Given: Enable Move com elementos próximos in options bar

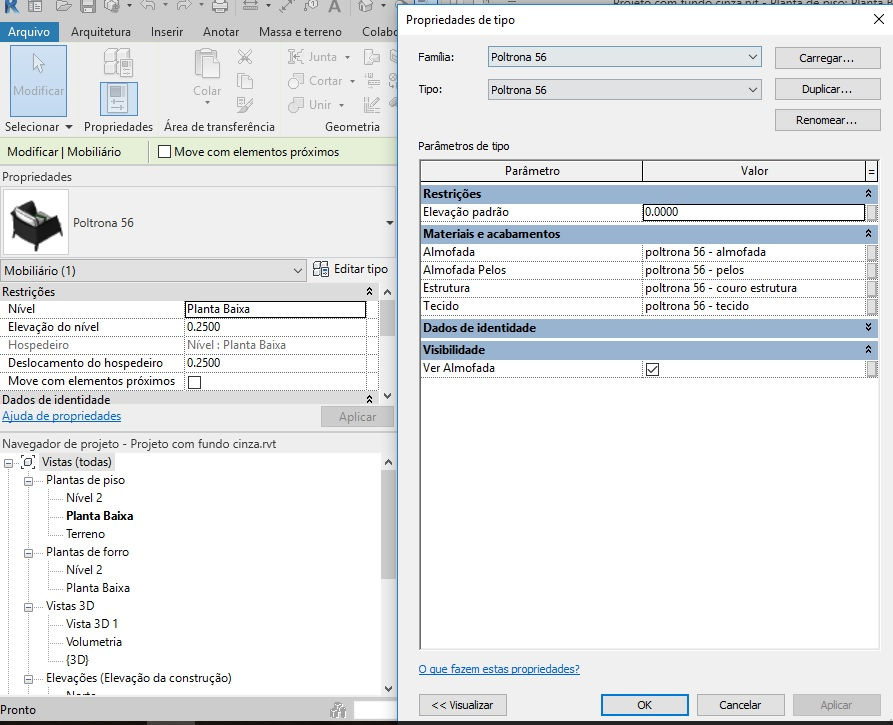Looking at the screenshot, I should pos(165,152).
